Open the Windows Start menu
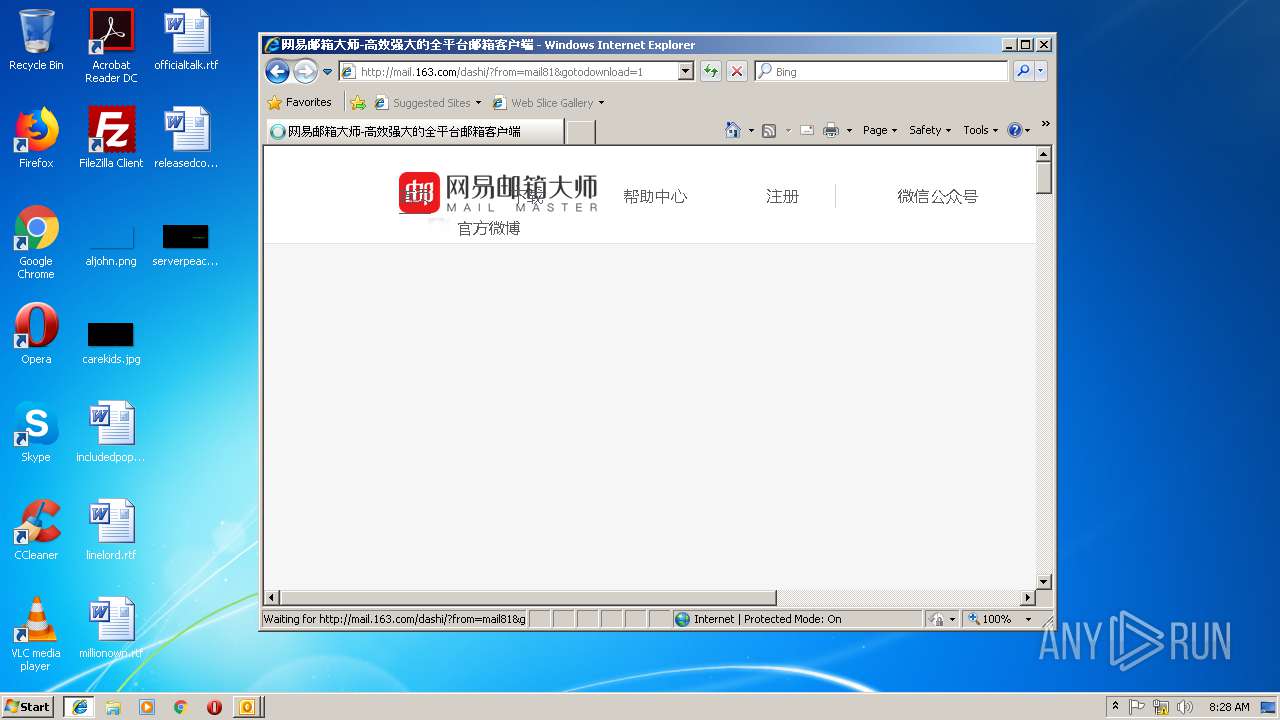Screen dimensions: 1280x720 click(28, 706)
